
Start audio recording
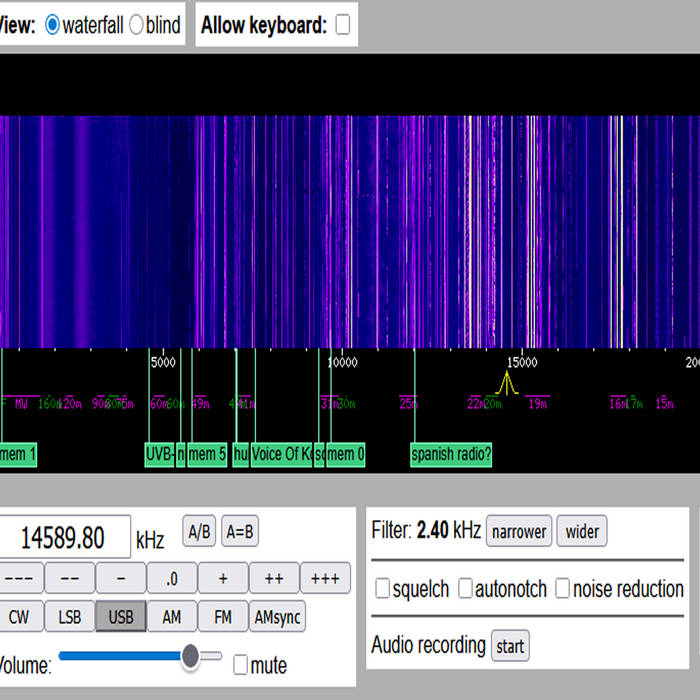[510, 646]
